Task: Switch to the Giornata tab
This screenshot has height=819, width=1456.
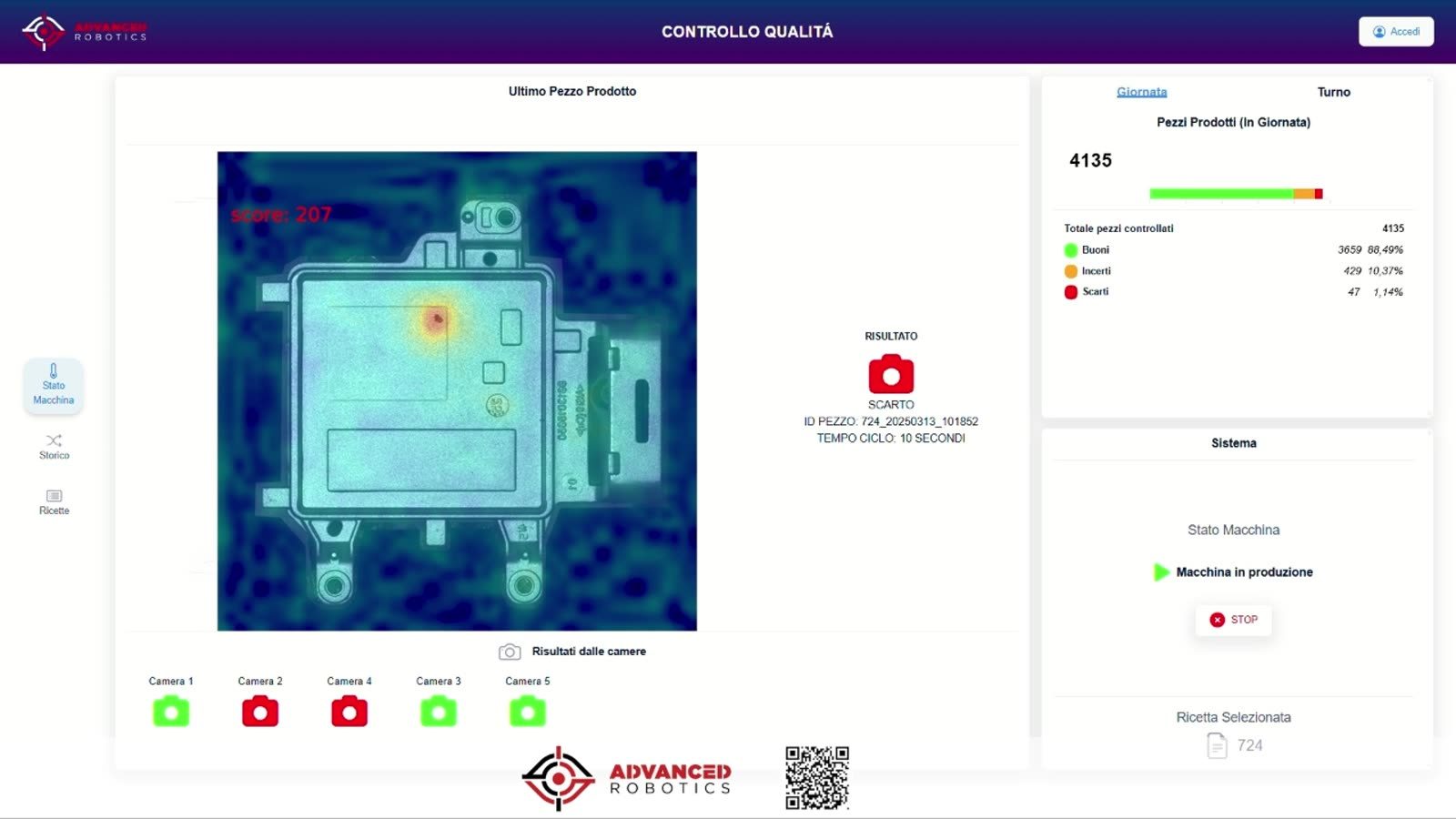Action: 1141,92
